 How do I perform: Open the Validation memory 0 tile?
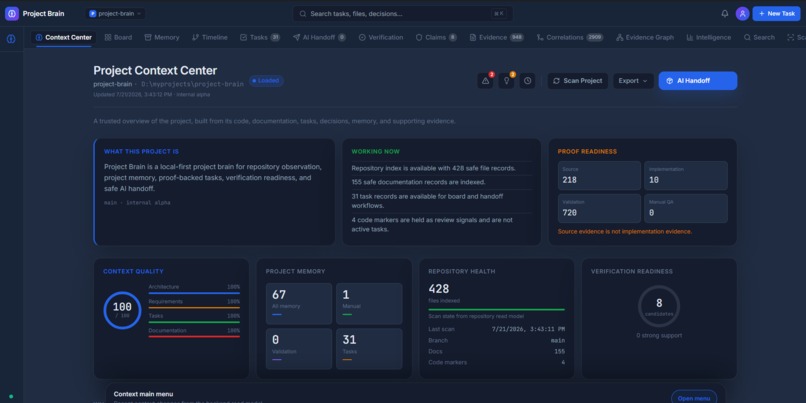tap(299, 349)
